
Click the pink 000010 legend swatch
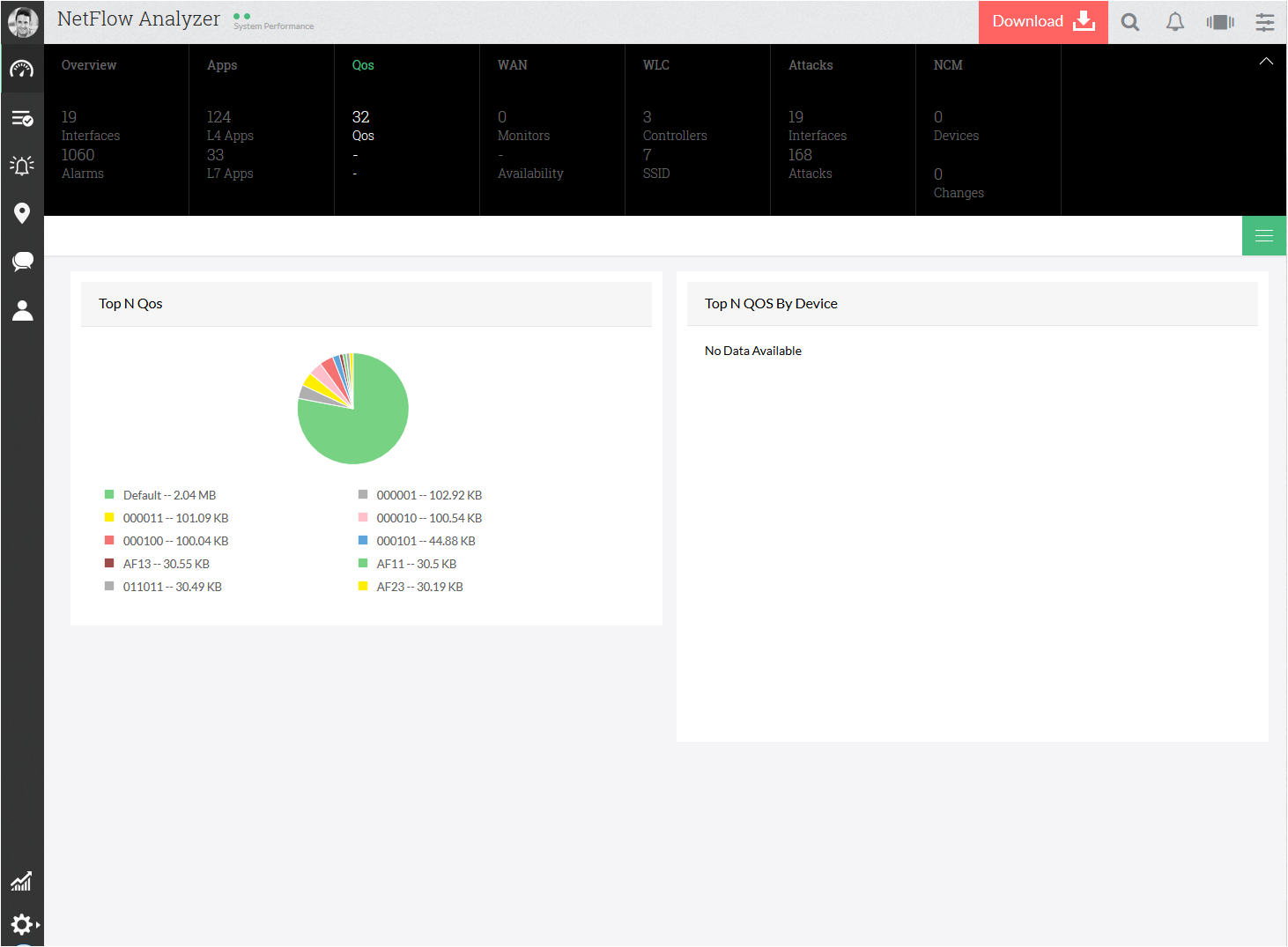(x=363, y=517)
